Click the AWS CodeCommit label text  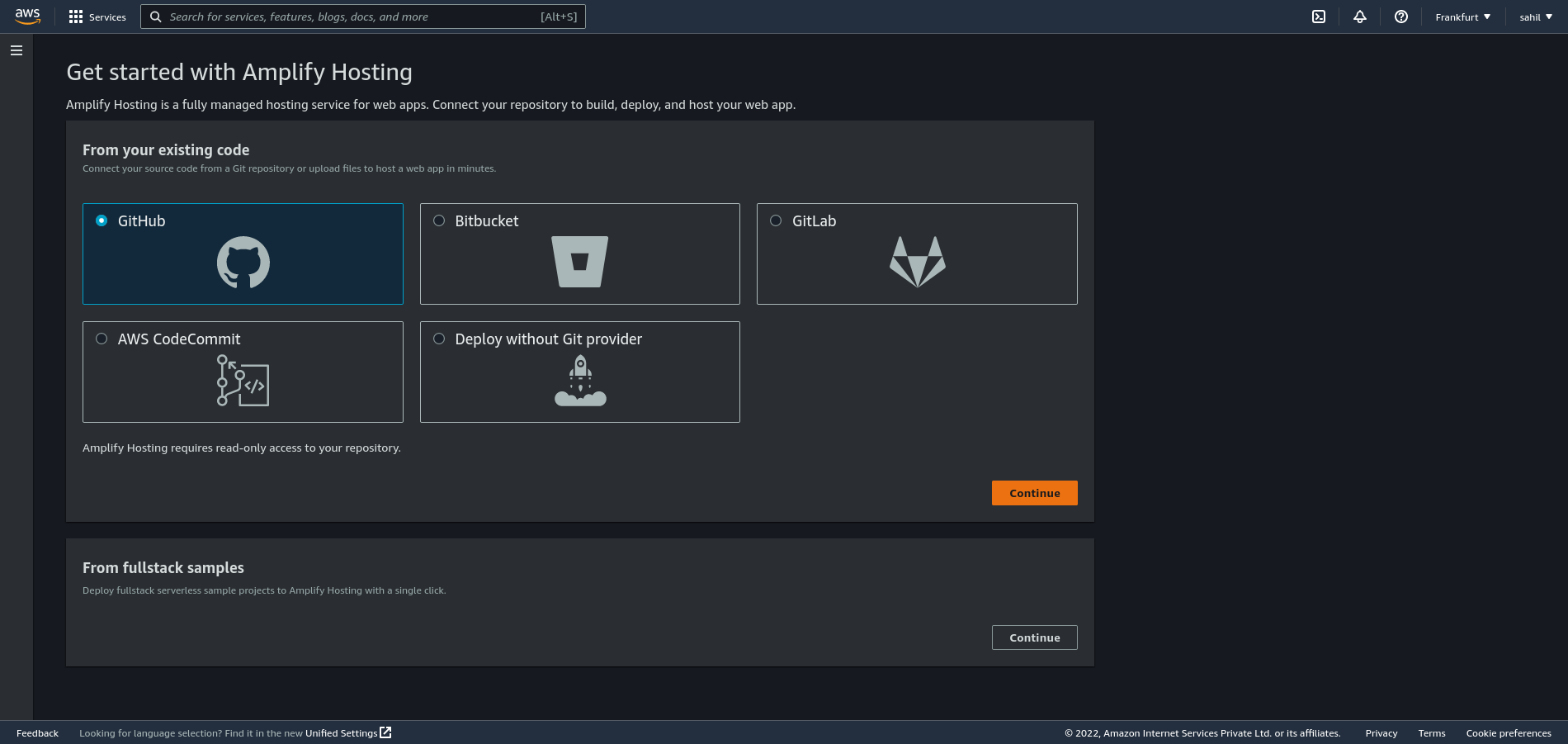(x=179, y=339)
